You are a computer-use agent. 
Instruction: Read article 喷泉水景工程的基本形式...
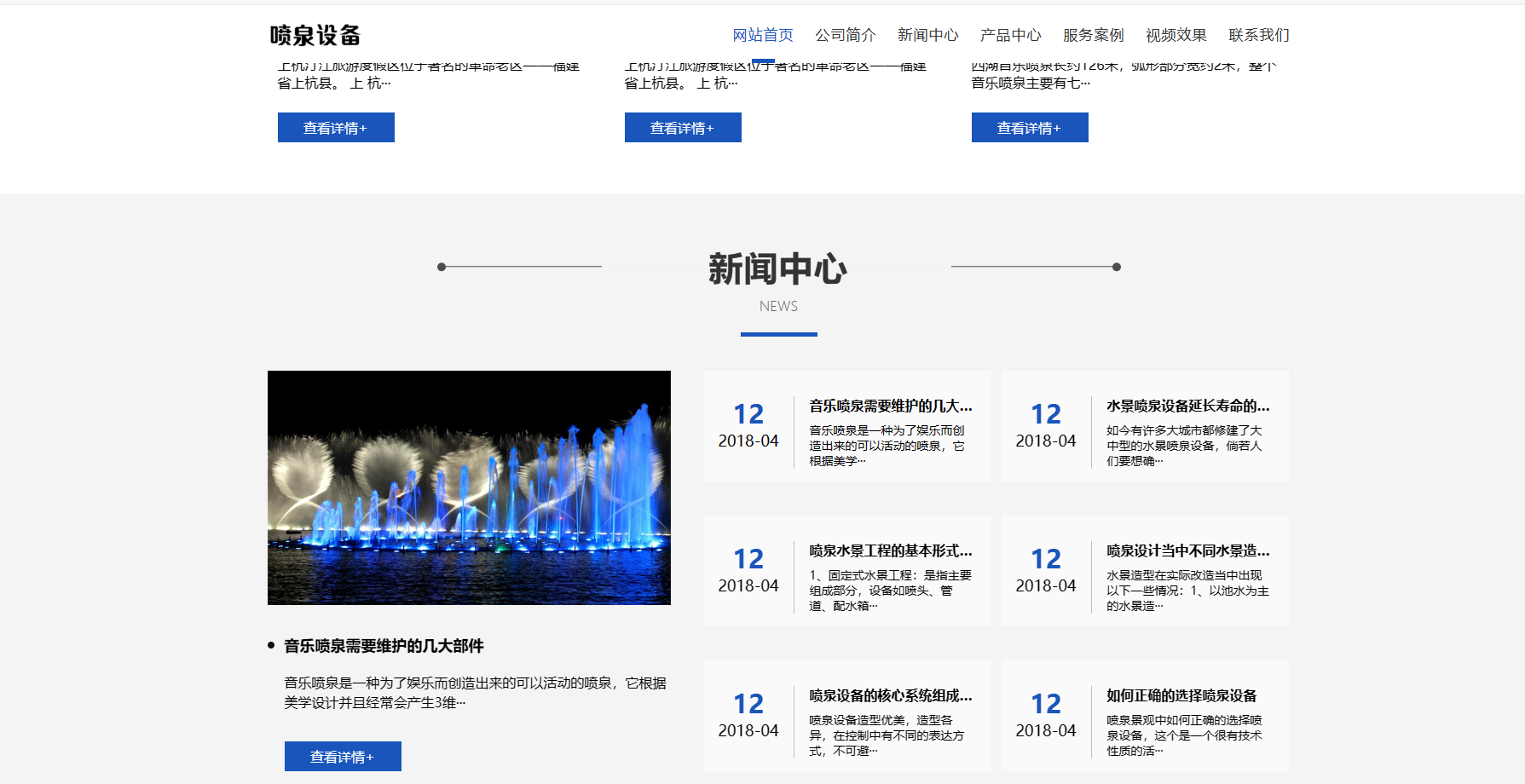890,551
